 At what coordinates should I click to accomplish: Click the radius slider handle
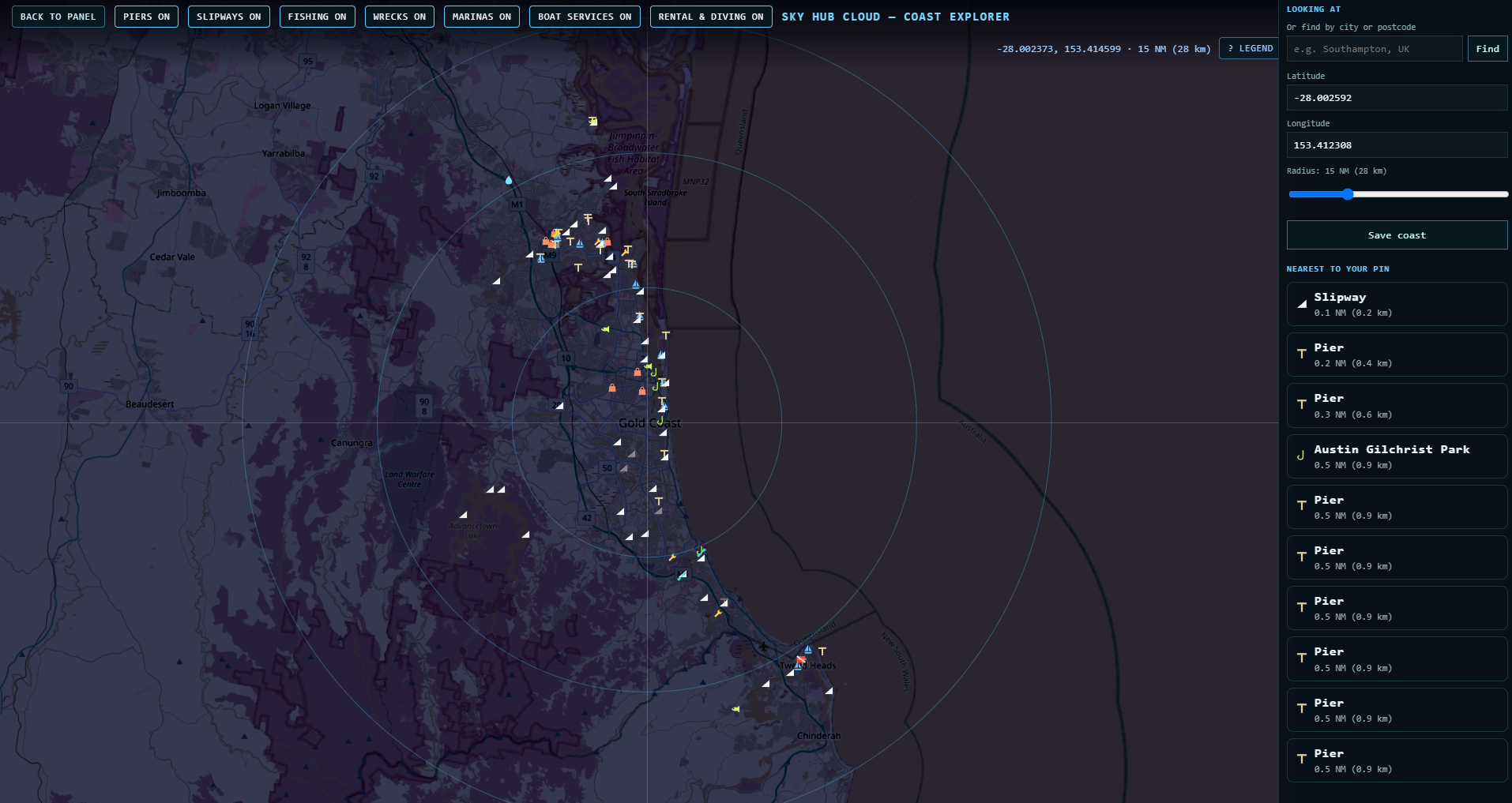point(1348,194)
